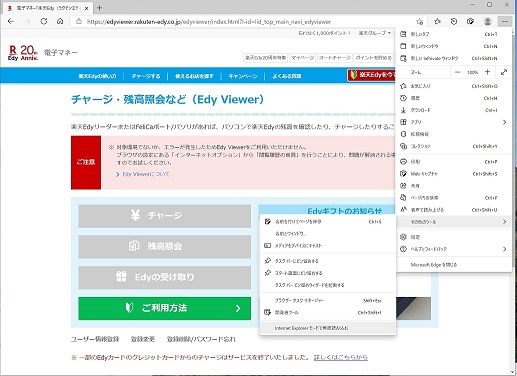Open ブラウザー タスク マネージャー
The width and height of the screenshot is (517, 376).
pyautogui.click(x=328, y=300)
